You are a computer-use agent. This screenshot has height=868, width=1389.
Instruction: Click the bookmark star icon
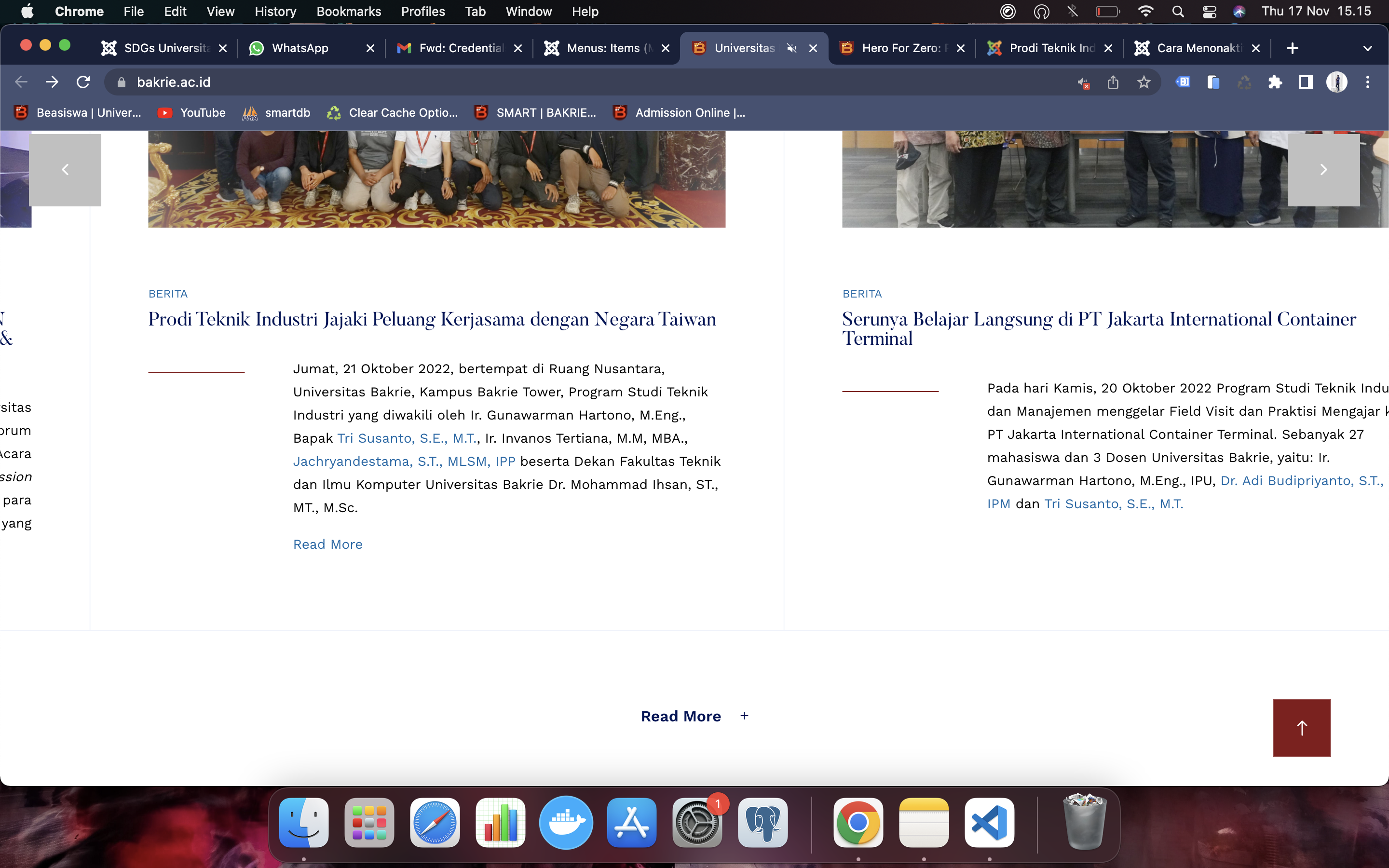click(x=1144, y=82)
